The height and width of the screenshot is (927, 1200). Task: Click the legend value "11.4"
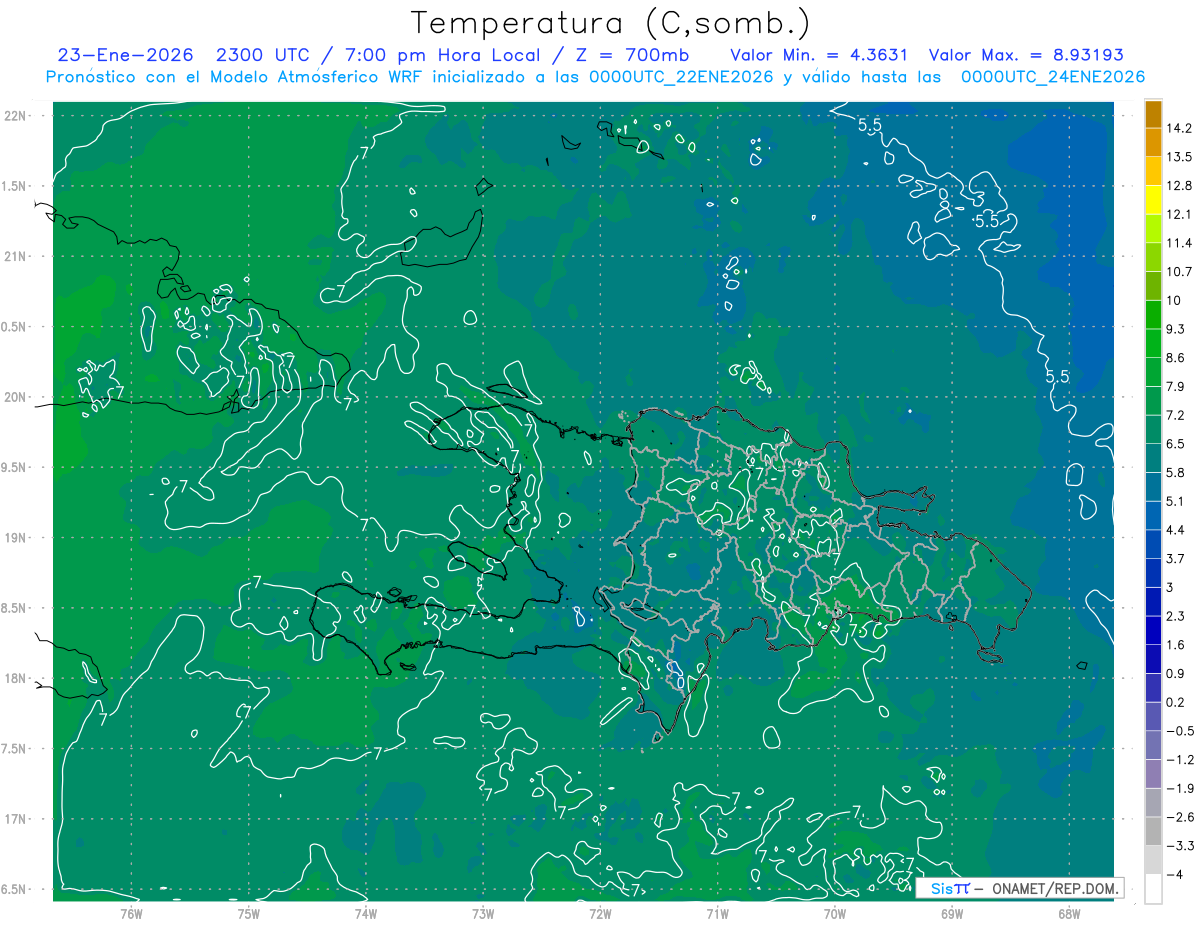[x=1179, y=243]
